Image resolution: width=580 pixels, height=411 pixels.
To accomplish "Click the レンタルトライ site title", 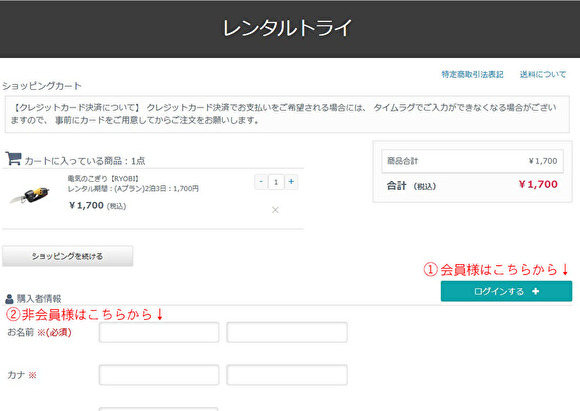I will [287, 28].
